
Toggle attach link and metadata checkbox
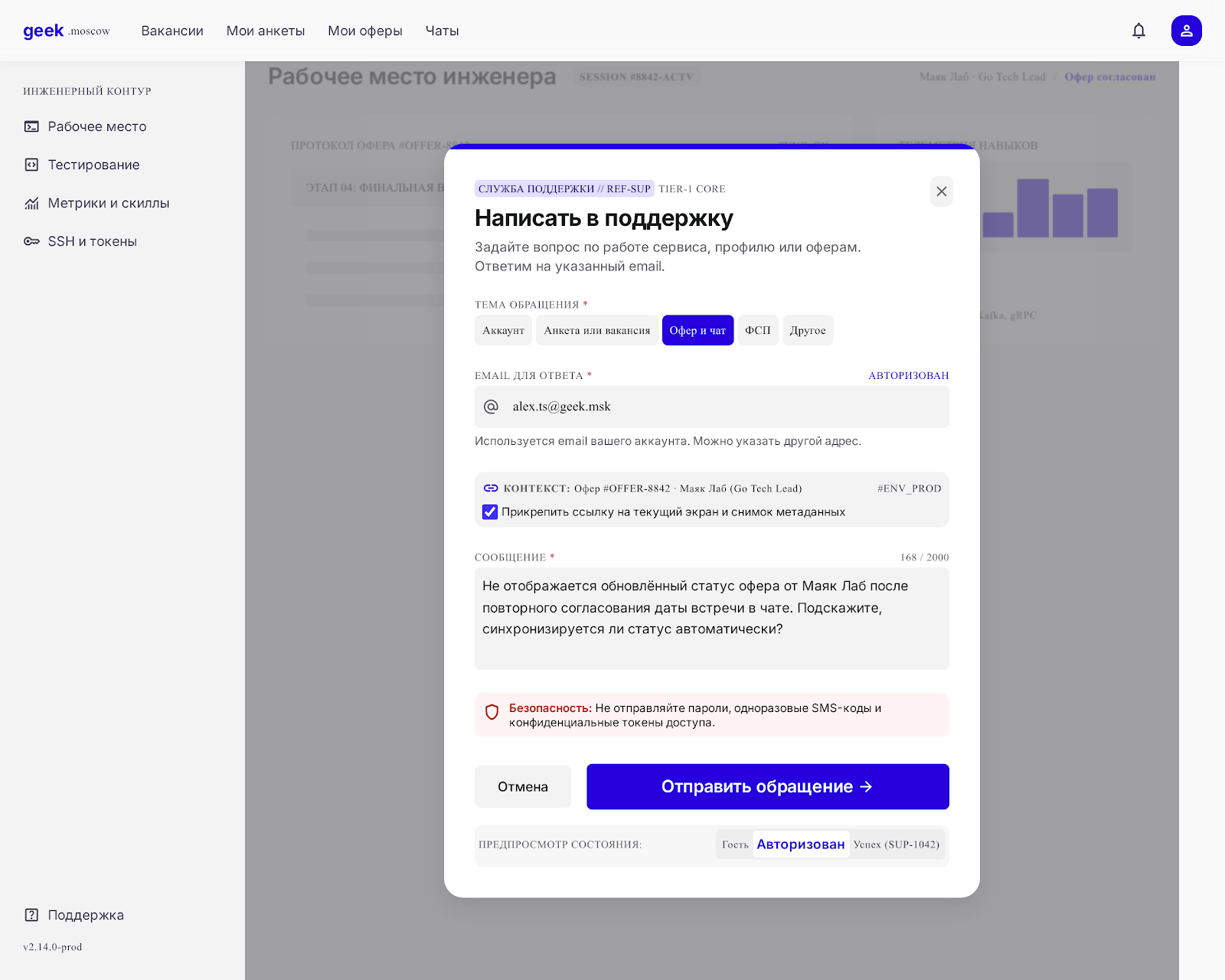[490, 512]
